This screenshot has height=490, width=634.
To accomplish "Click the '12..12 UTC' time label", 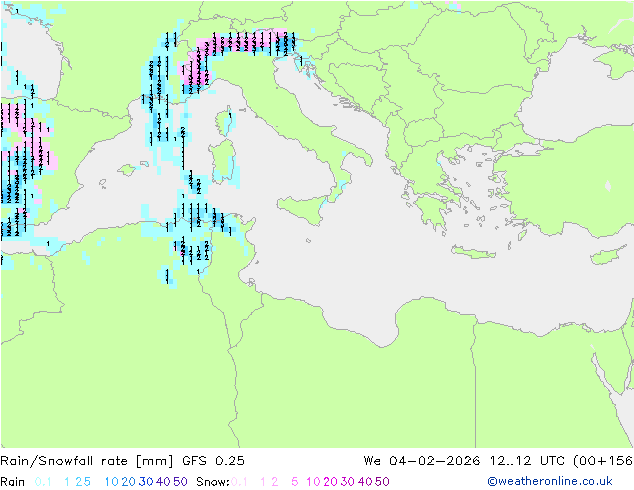I will click(x=526, y=460).
